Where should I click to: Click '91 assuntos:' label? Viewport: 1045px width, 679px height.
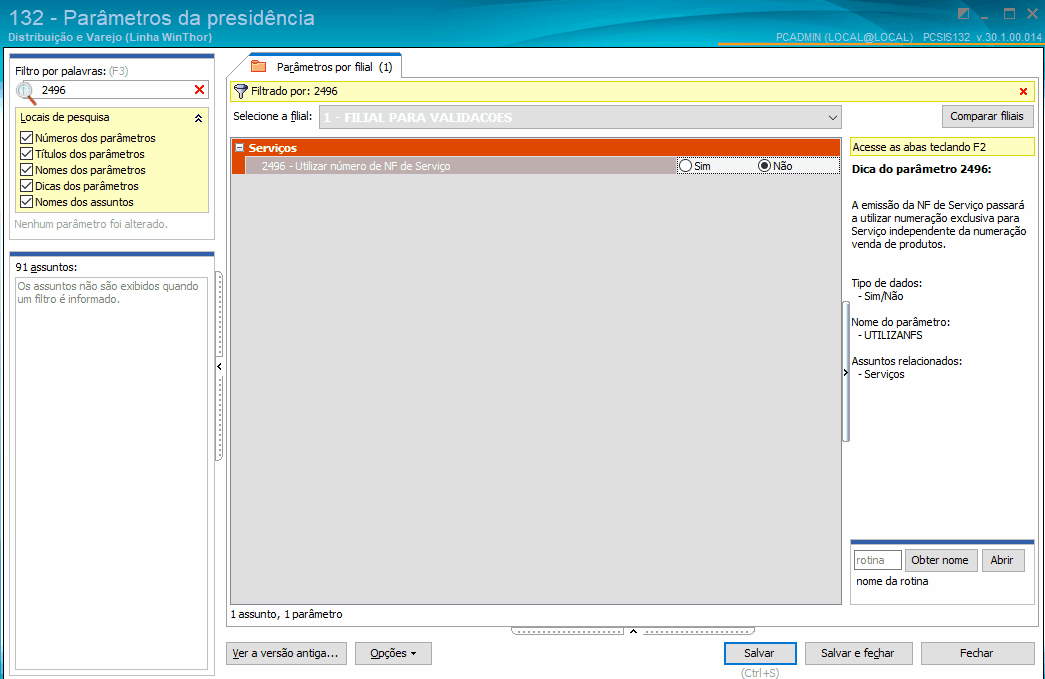click(47, 267)
